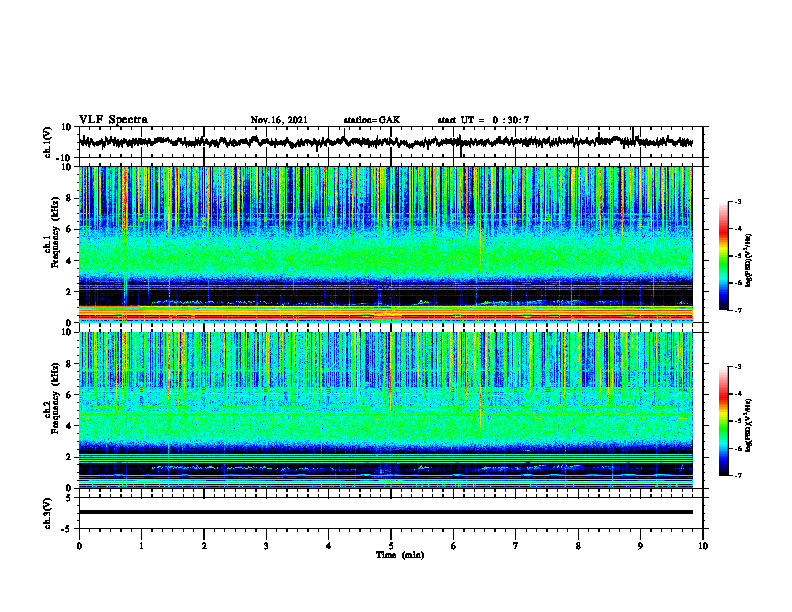Image resolution: width=792 pixels, height=612 pixels.
Task: Click the time axis tick label "1"
Action: click(141, 546)
